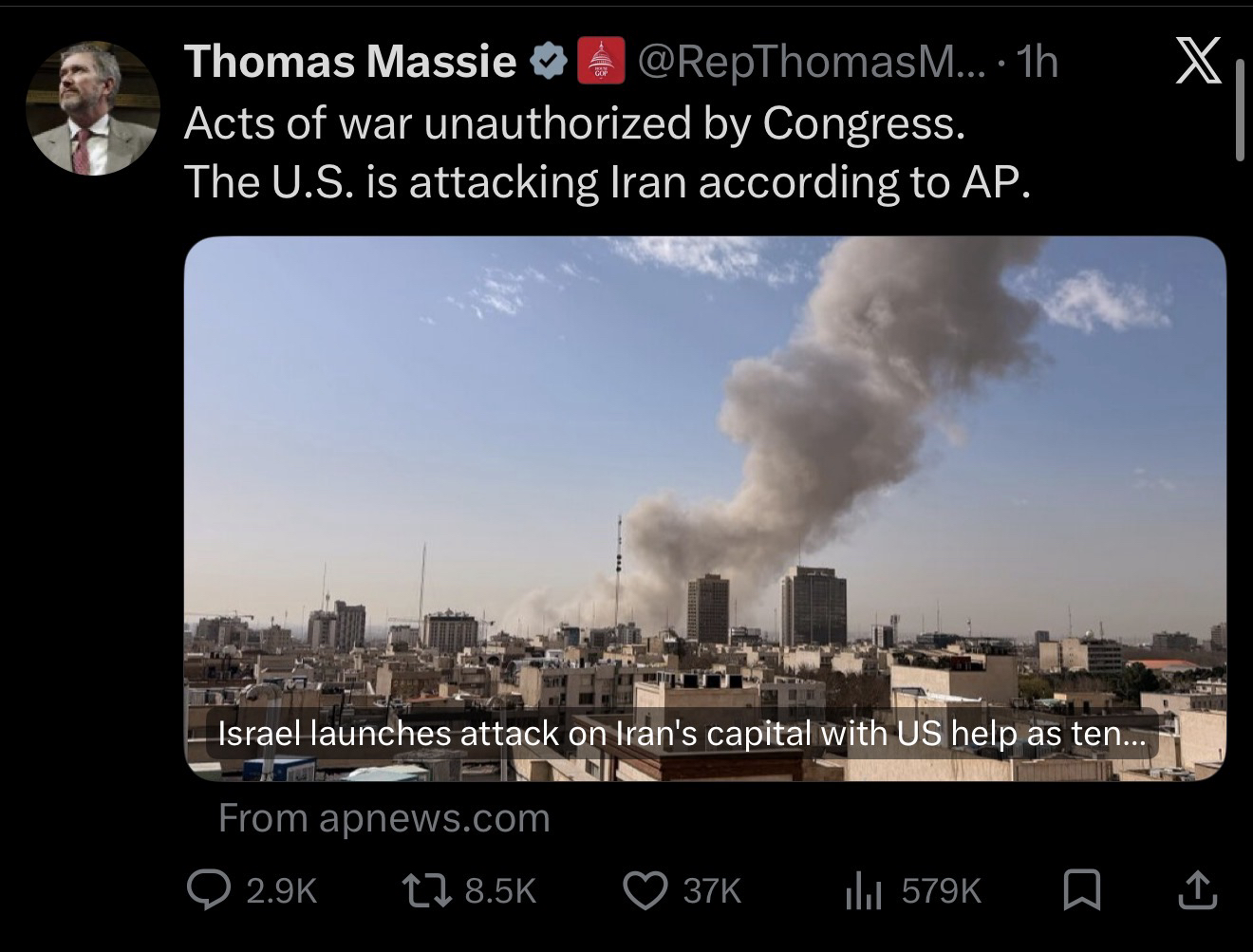Click the Thomas Massie display name
Image resolution: width=1253 pixels, height=952 pixels.
(x=350, y=63)
